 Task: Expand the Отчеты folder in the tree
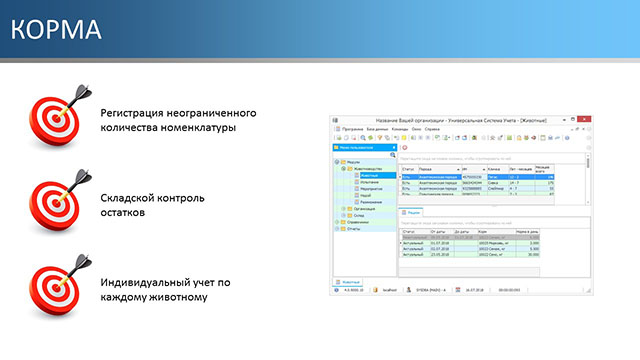[x=337, y=229]
